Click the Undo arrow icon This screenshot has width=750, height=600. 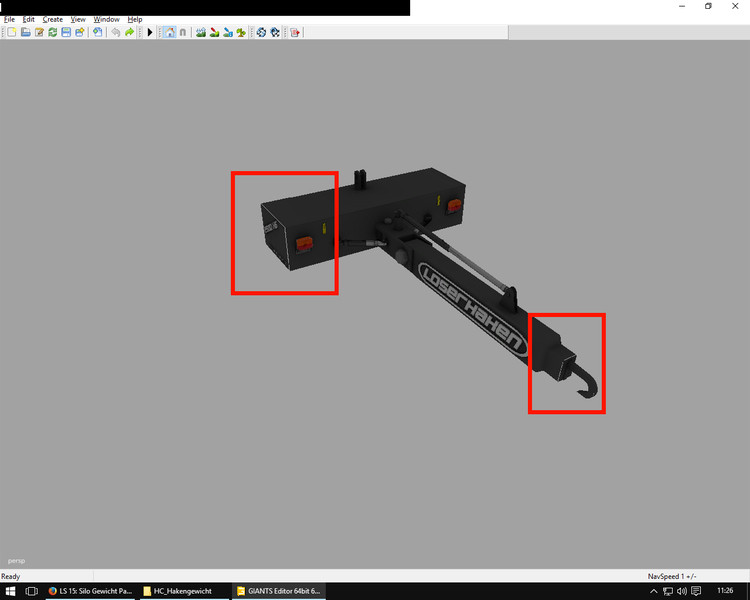[x=116, y=32]
